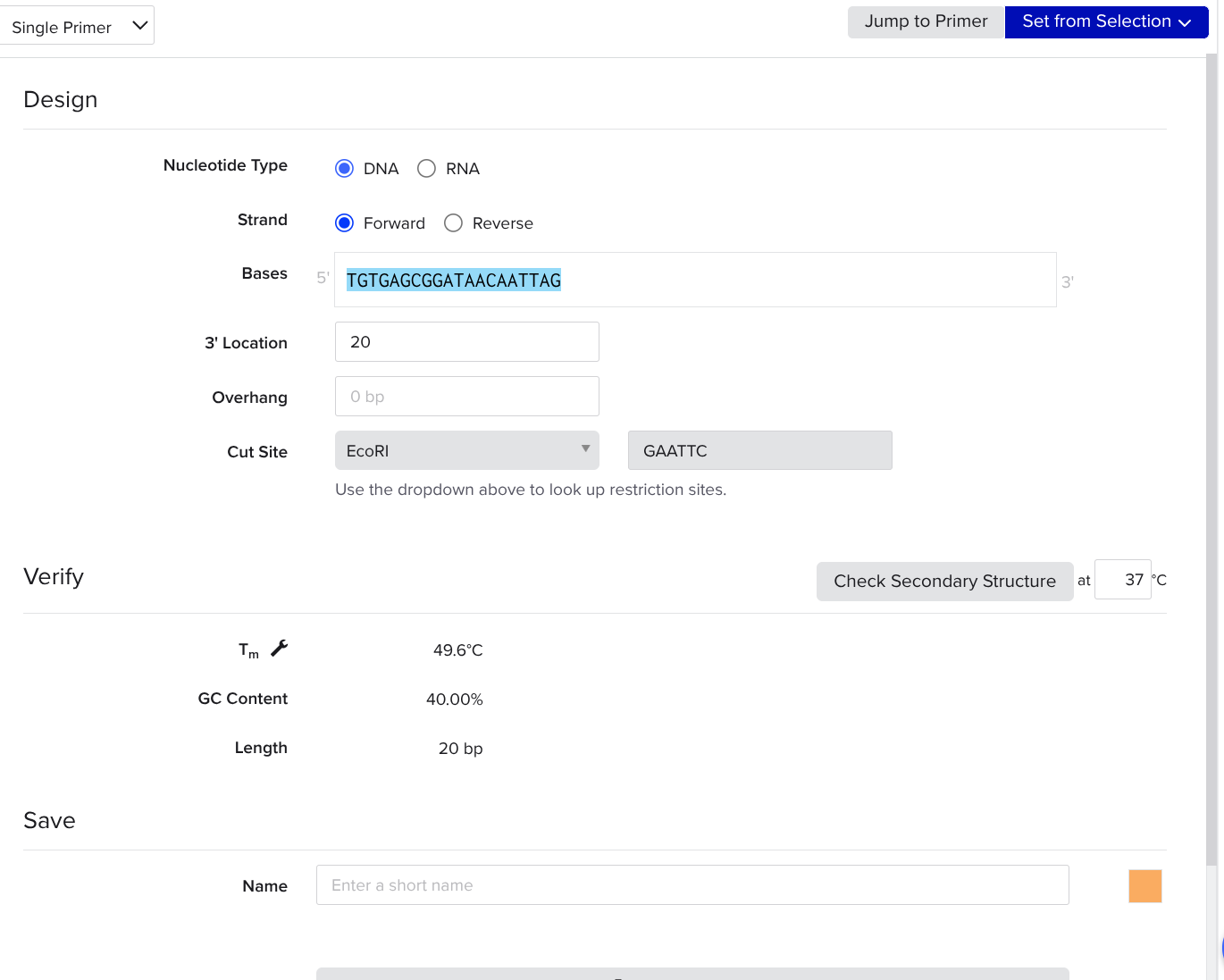
Task: Click the vertical scrollbar on the right
Action: point(1211,460)
